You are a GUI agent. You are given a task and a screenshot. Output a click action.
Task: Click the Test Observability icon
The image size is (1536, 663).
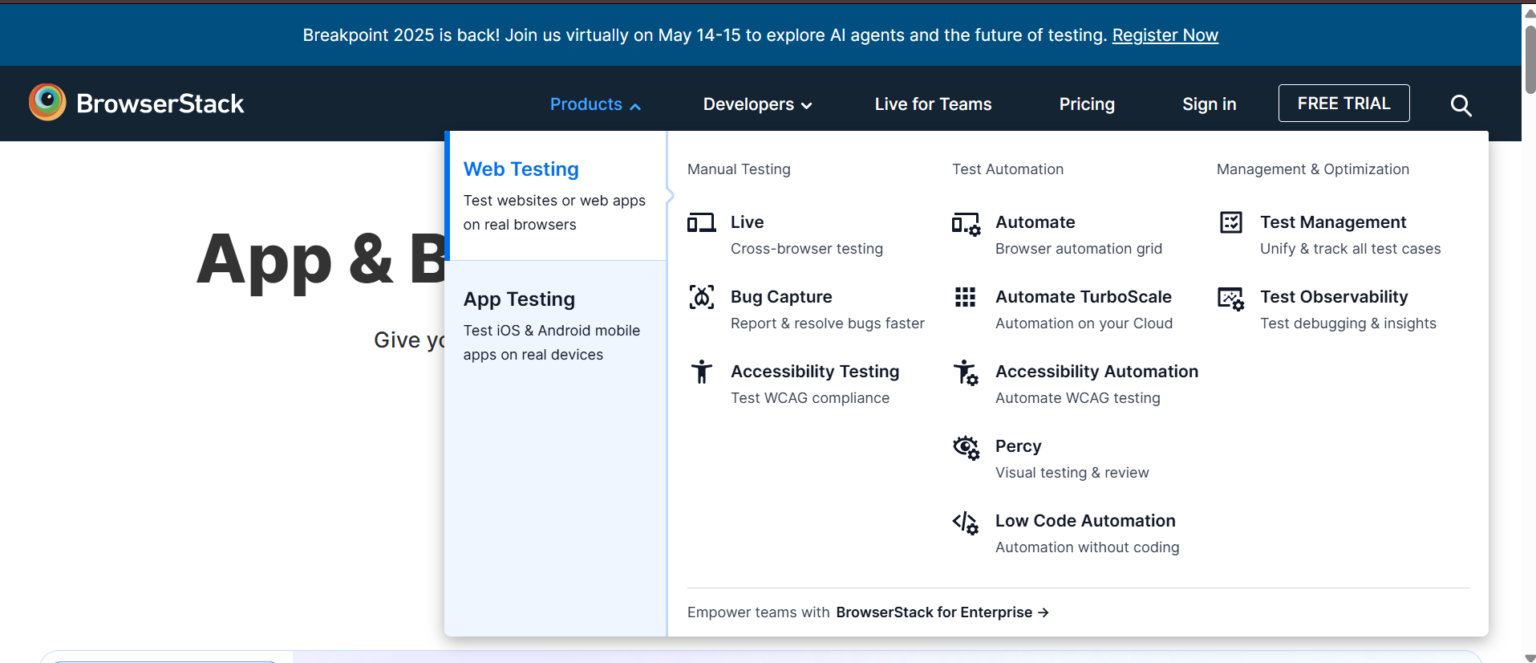coord(1230,297)
